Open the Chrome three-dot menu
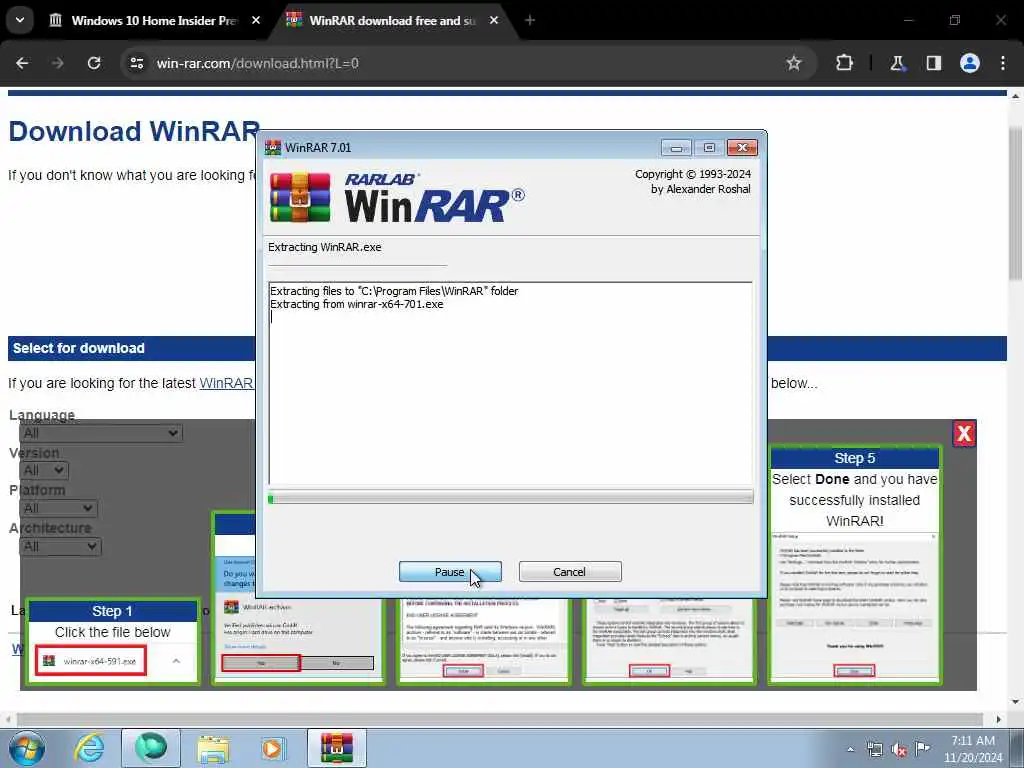 pos(1003,63)
